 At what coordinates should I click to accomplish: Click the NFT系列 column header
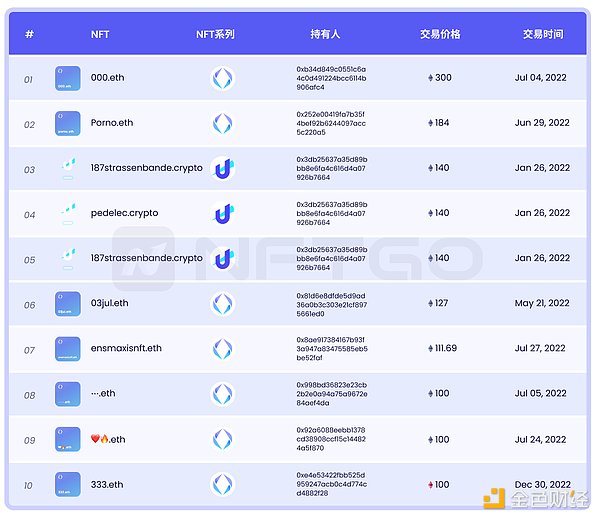pyautogui.click(x=215, y=34)
